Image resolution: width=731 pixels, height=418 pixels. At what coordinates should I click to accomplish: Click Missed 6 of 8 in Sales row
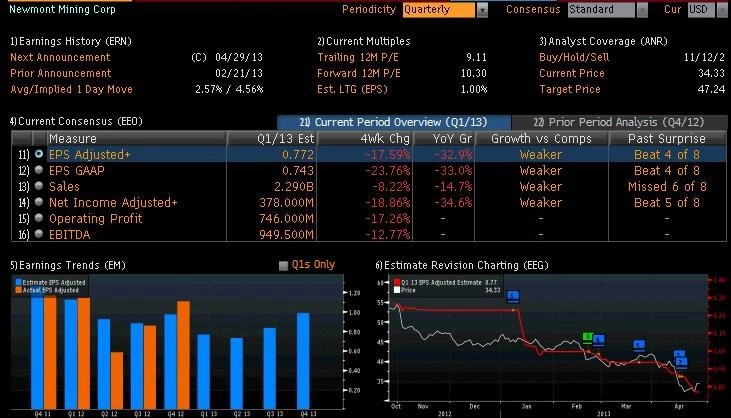click(x=667, y=186)
